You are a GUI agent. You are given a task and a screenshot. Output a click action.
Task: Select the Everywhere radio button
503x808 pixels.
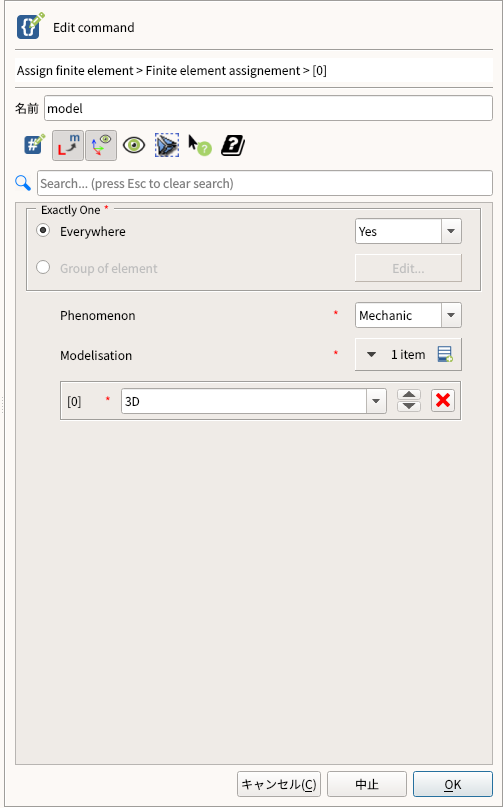43,231
